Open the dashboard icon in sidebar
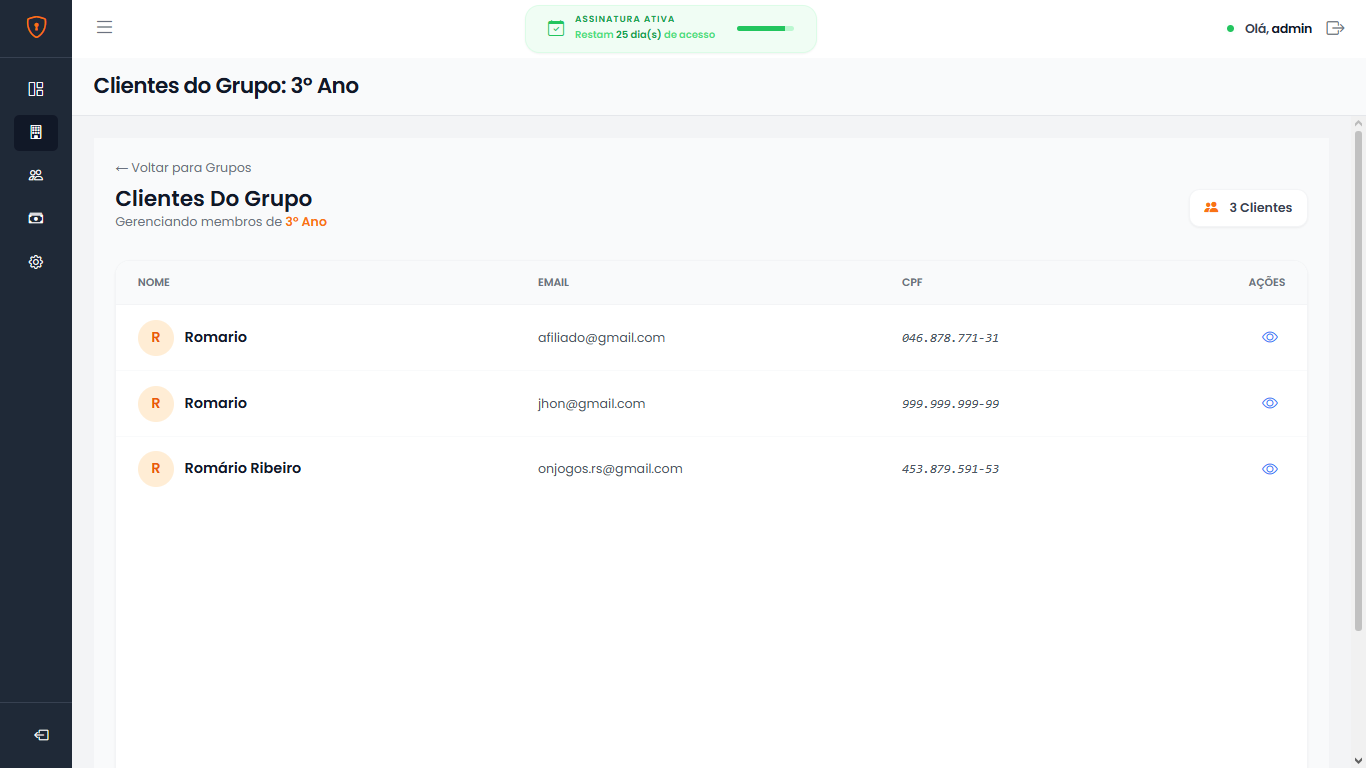Screen dimensions: 1366x768 tap(36, 89)
